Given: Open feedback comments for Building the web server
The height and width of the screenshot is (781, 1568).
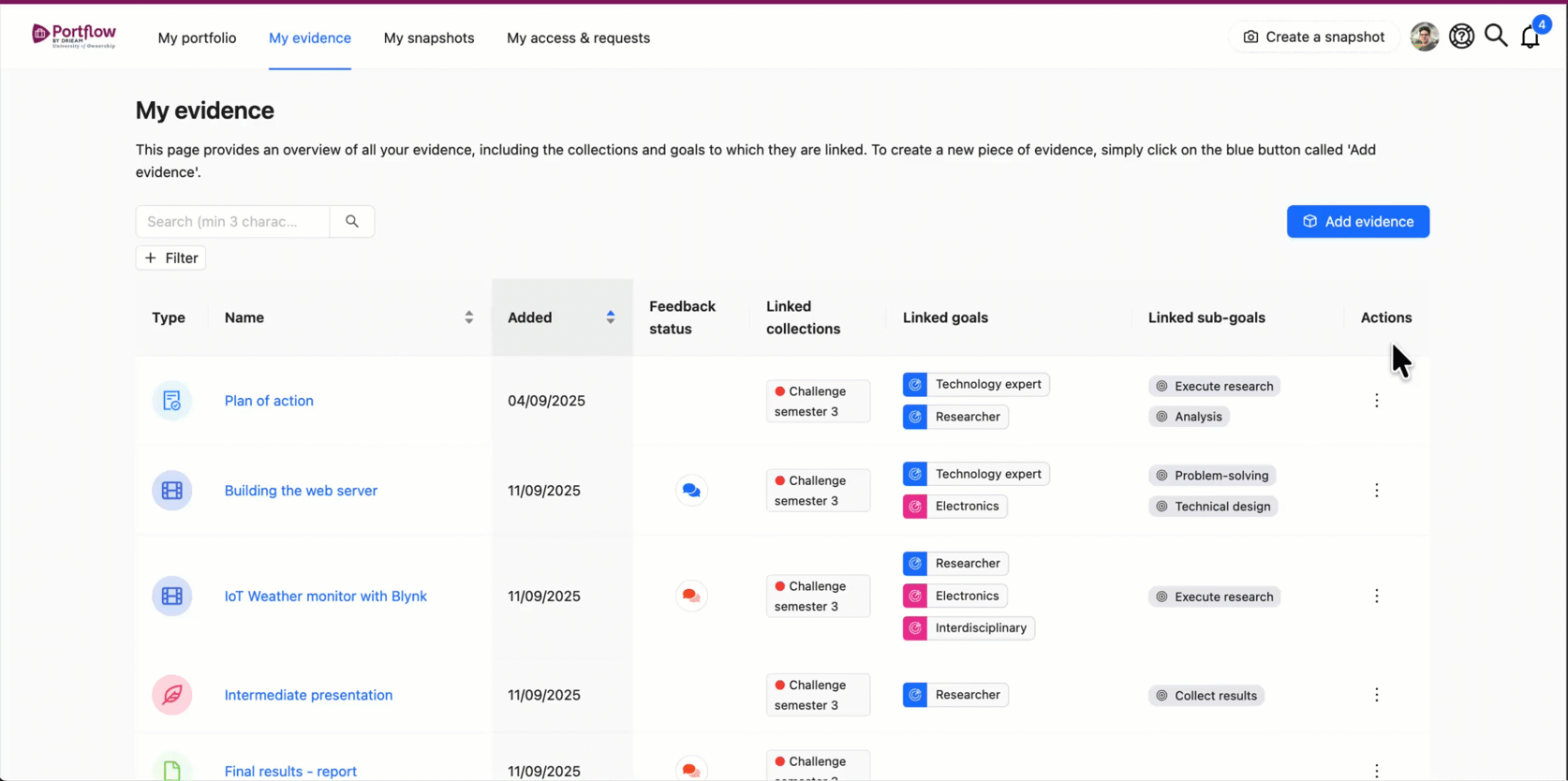Looking at the screenshot, I should [691, 491].
